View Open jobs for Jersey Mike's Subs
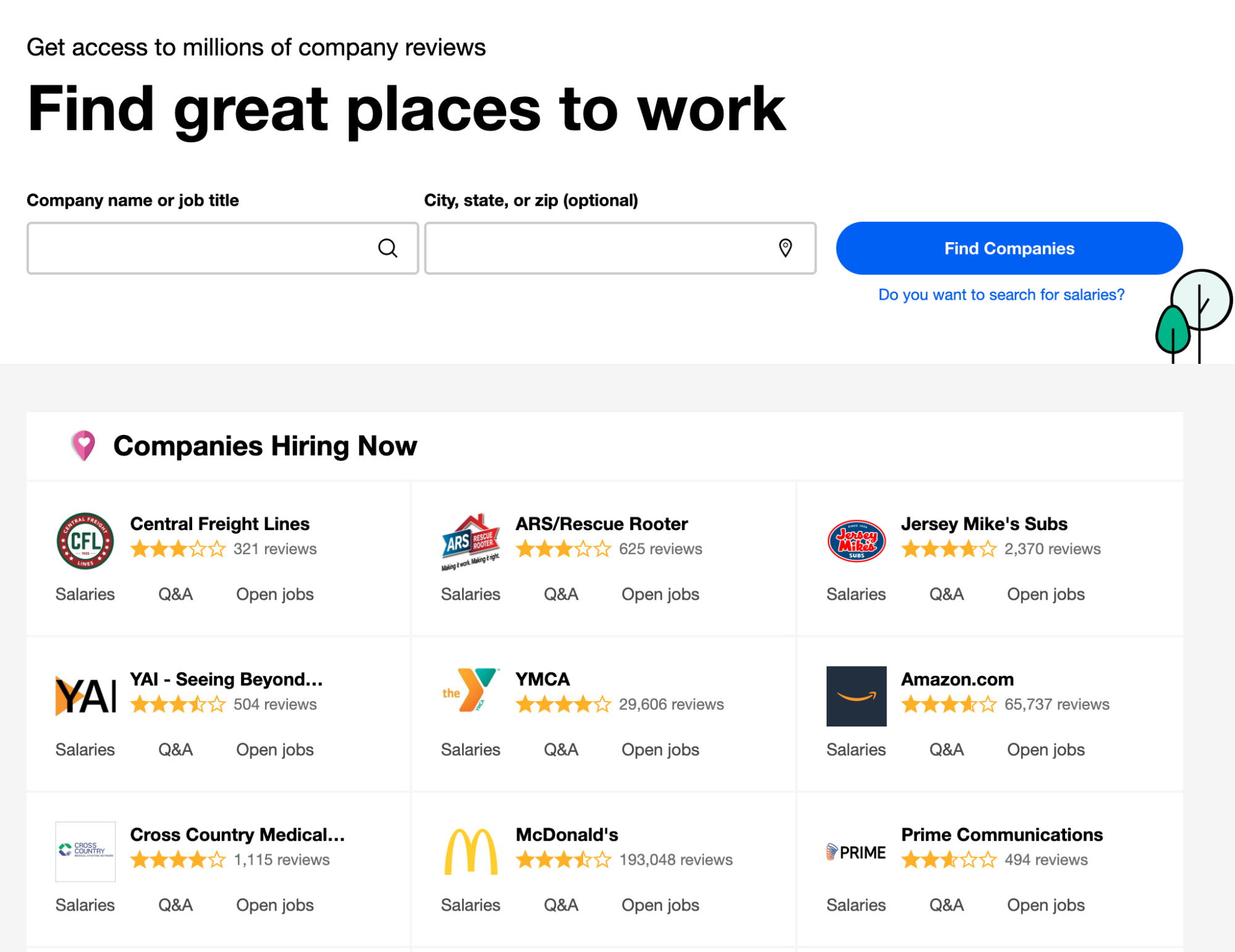The width and height of the screenshot is (1235, 952). (x=1046, y=594)
